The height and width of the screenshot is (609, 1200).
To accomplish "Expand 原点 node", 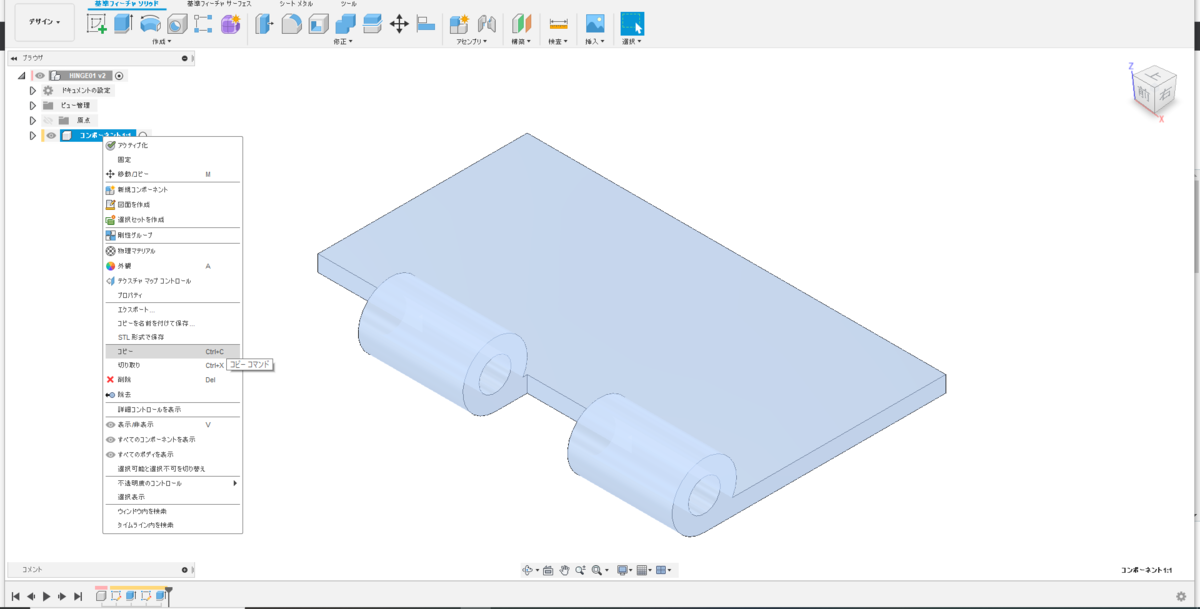I will [x=33, y=120].
